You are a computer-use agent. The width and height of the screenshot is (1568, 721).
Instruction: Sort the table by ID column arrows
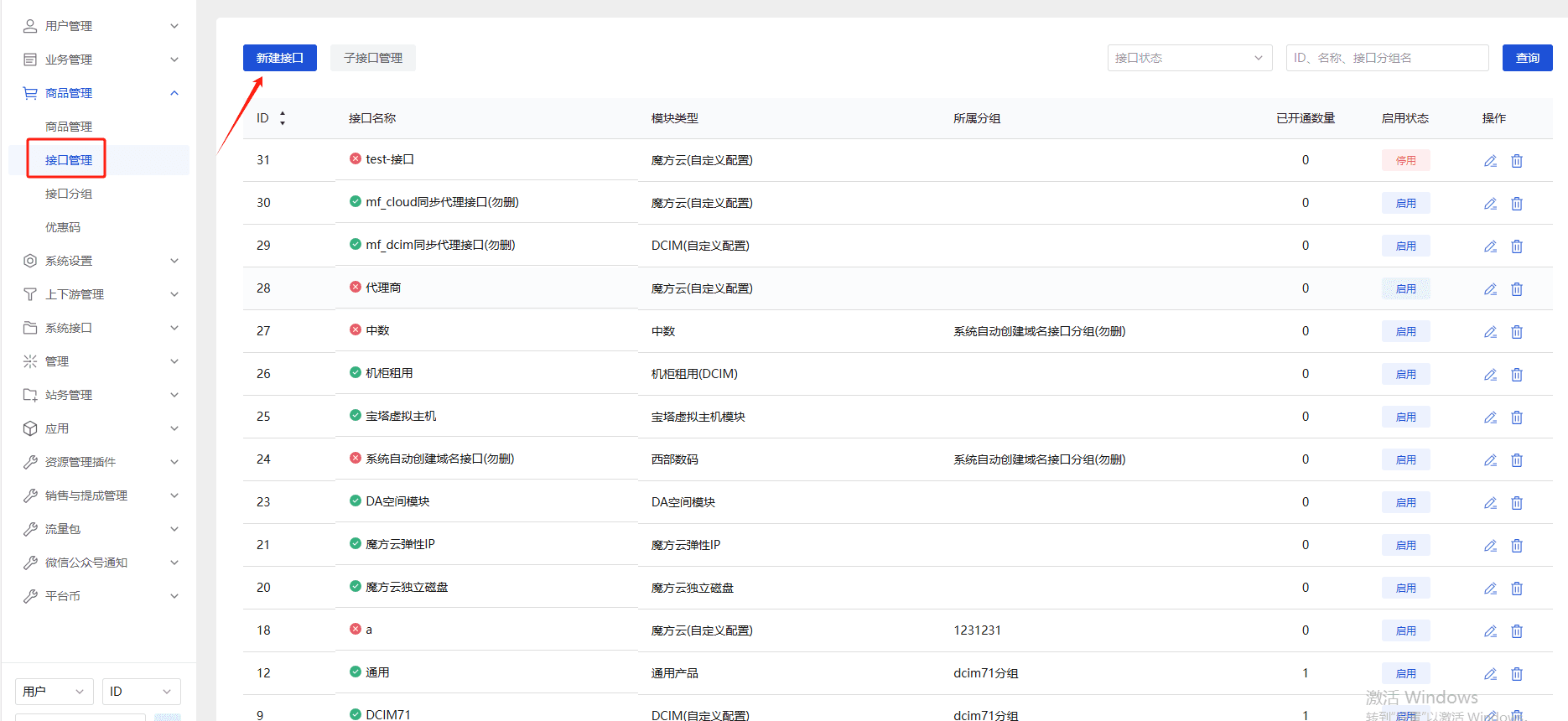[283, 118]
